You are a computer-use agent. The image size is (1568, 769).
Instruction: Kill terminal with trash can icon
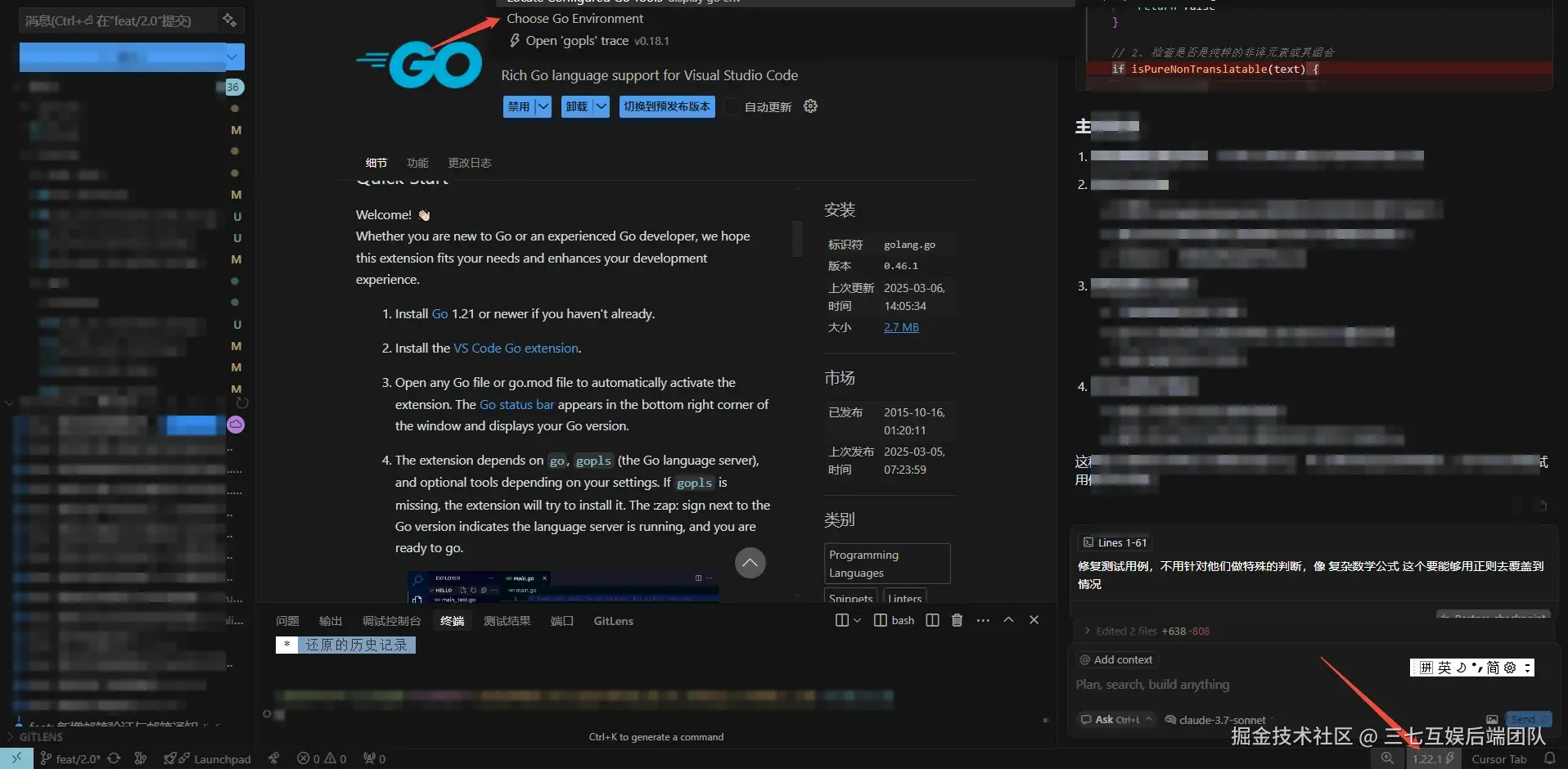[957, 620]
